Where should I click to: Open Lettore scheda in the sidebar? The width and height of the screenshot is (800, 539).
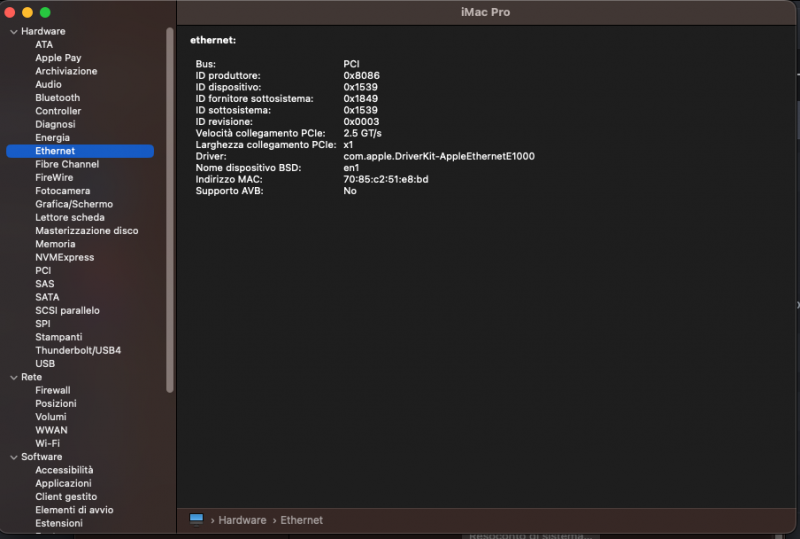(x=70, y=217)
